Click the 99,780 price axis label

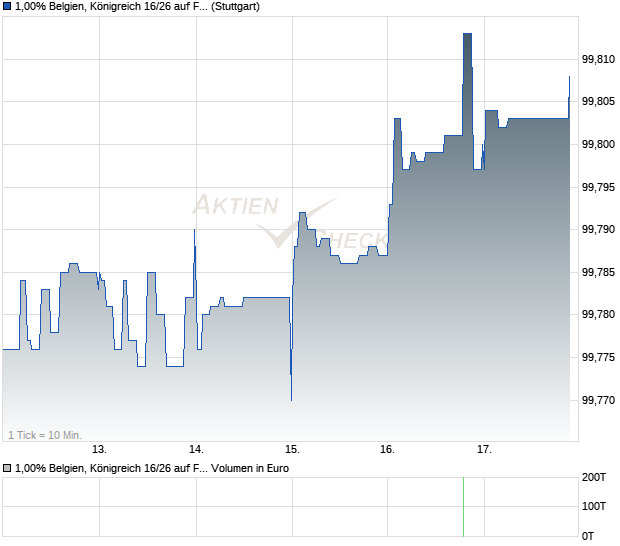click(x=599, y=315)
